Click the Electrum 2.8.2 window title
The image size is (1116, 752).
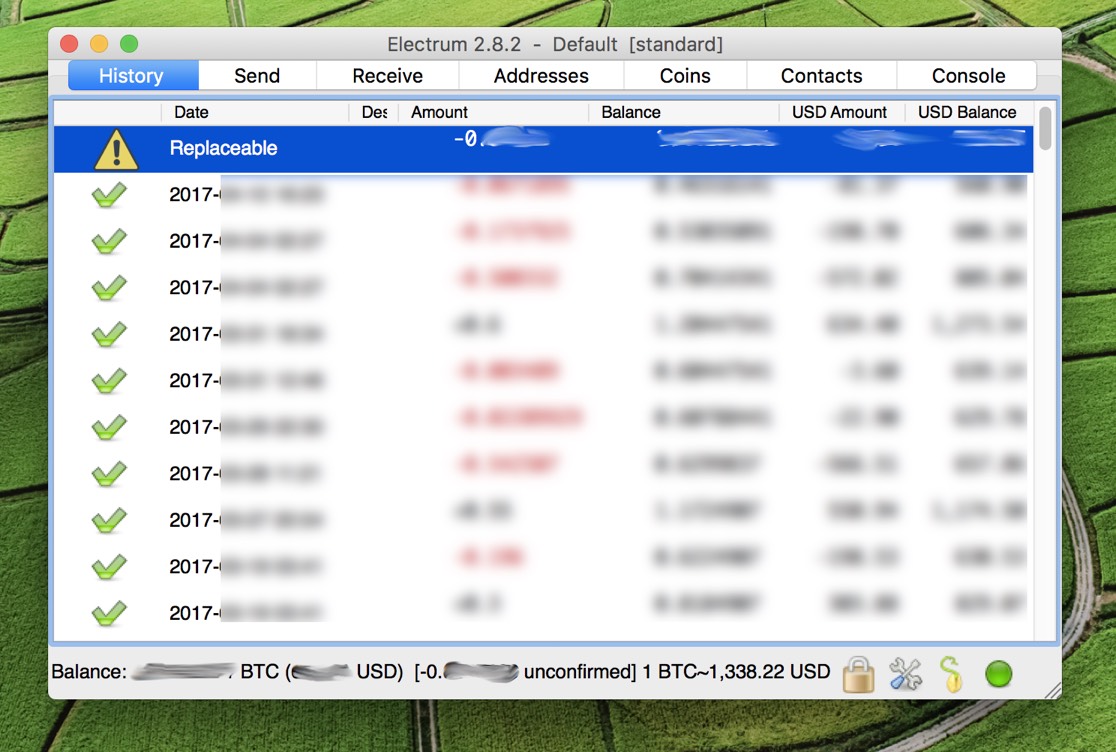click(x=554, y=44)
